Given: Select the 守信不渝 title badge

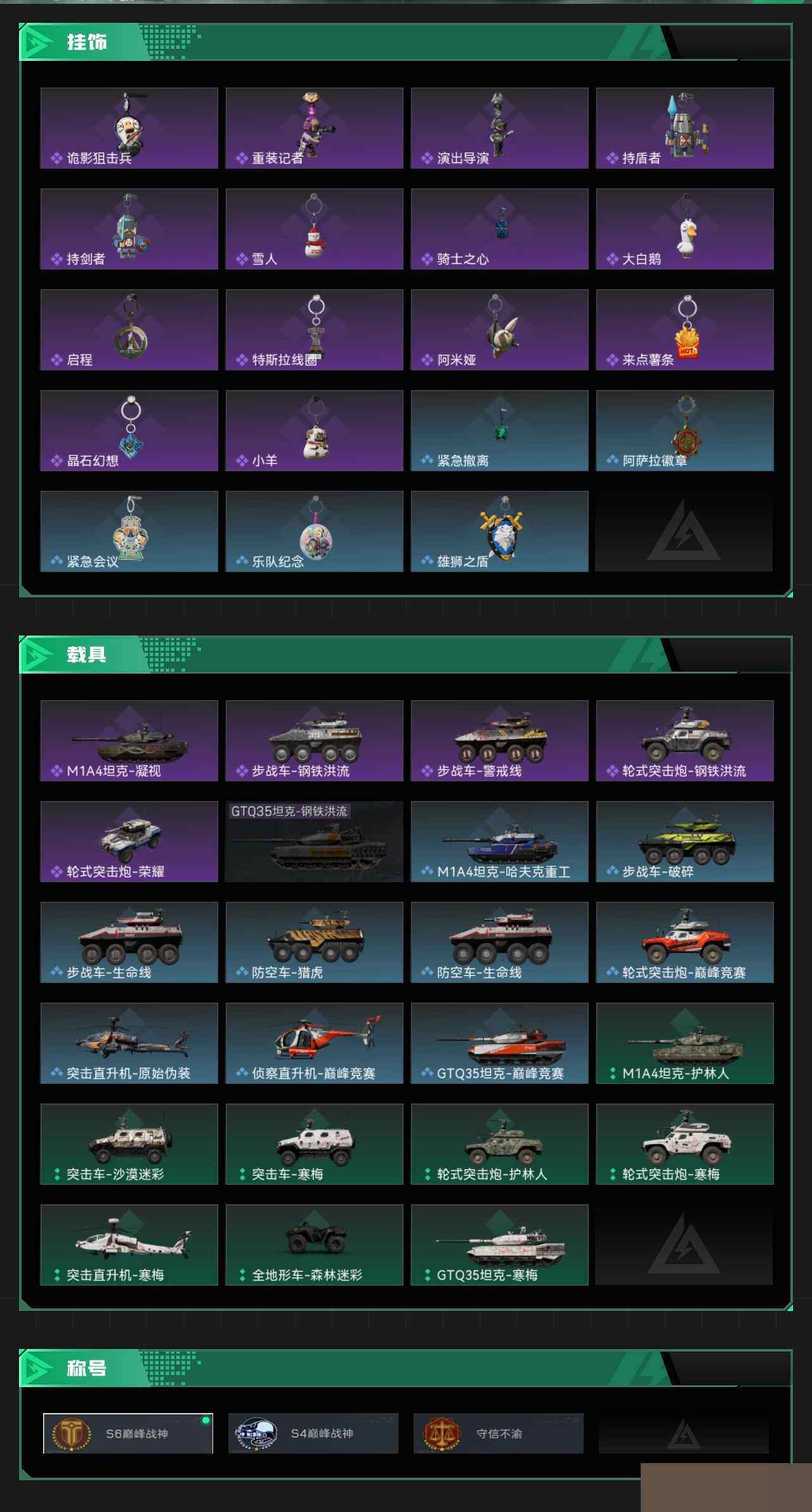Looking at the screenshot, I should 499,1433.
